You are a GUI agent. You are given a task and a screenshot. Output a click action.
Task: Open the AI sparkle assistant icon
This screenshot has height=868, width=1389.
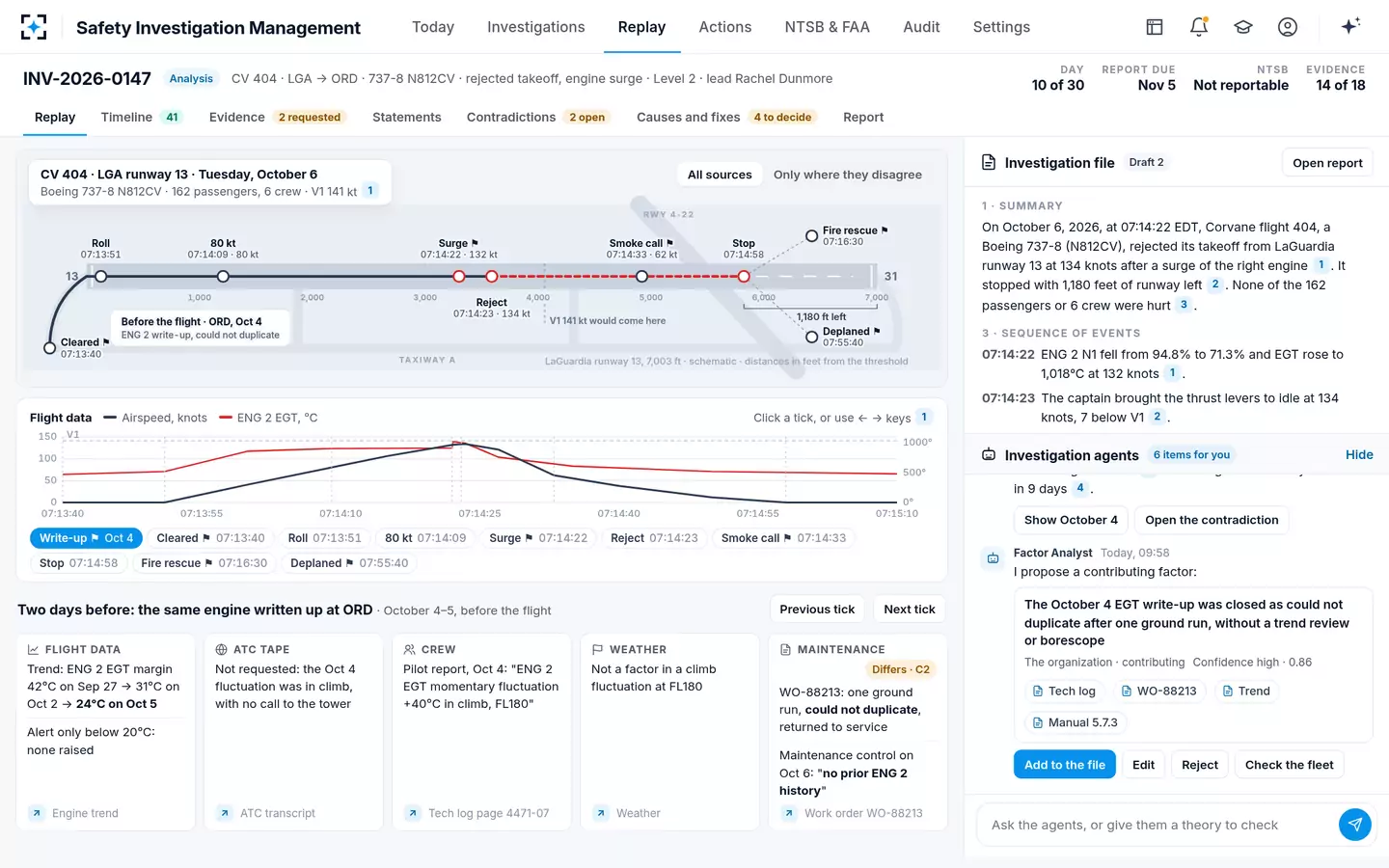click(1350, 26)
